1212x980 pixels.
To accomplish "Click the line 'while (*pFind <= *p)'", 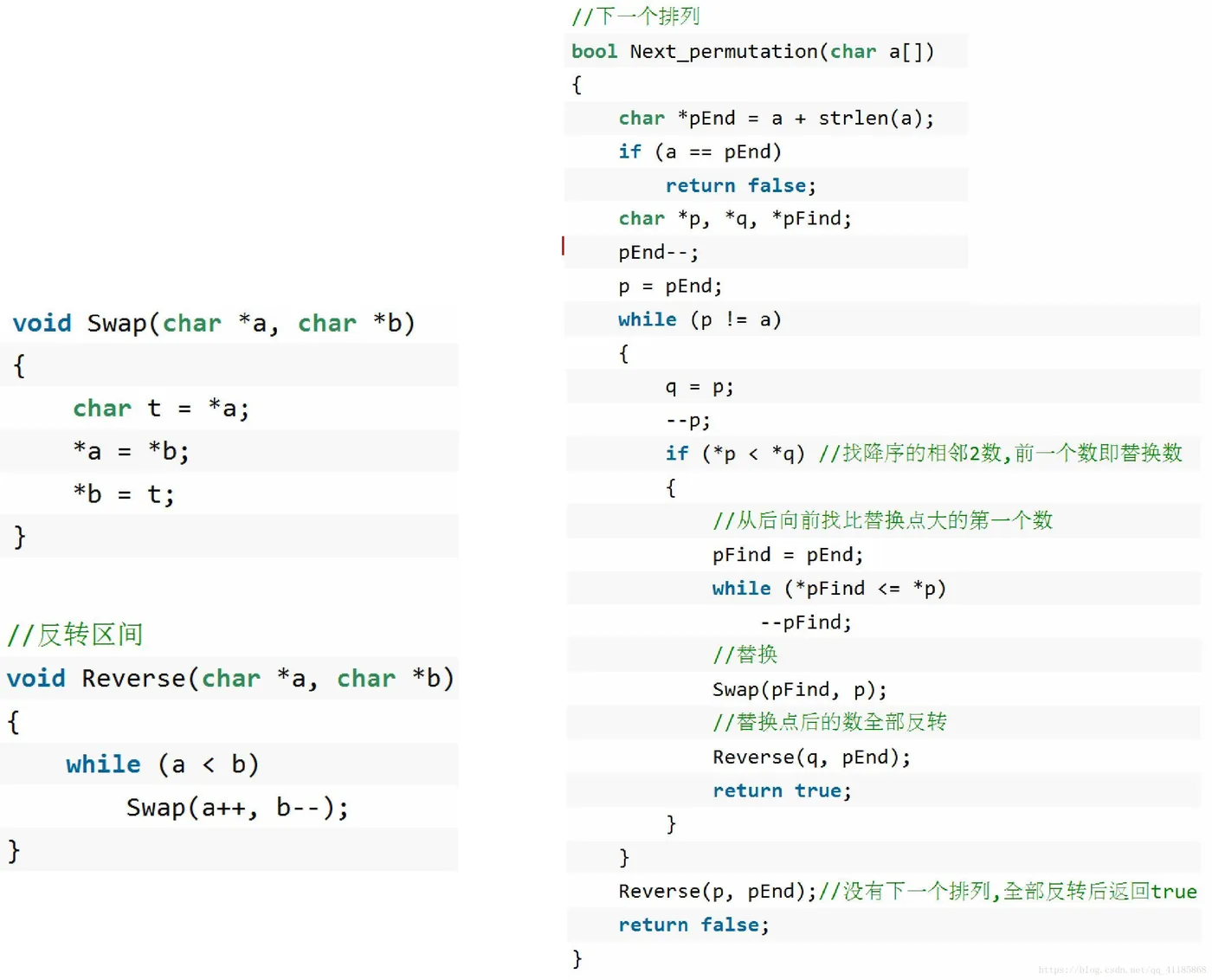I will pos(829,588).
